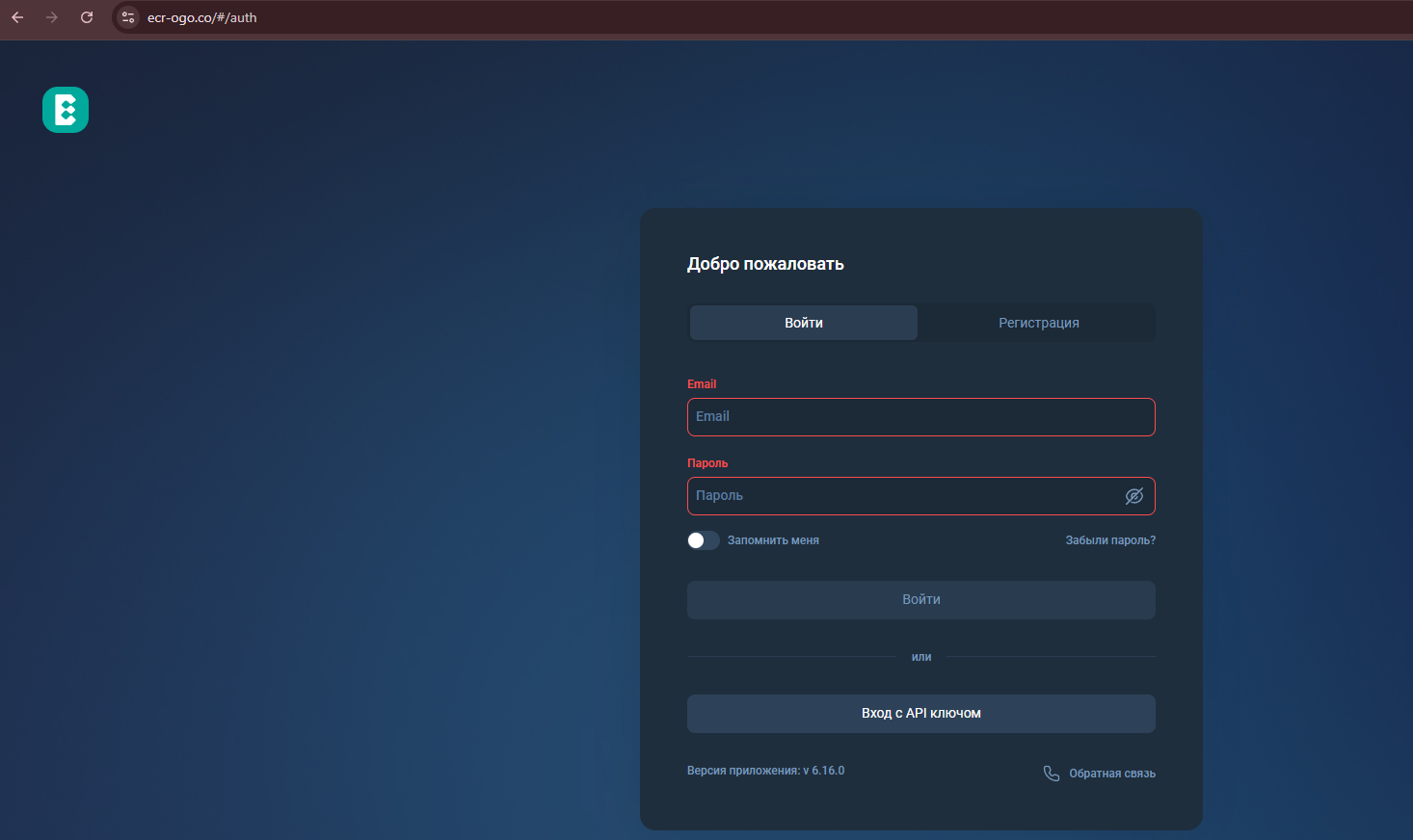
Task: Click the phone icon beside Обратная связь
Action: tap(1052, 774)
